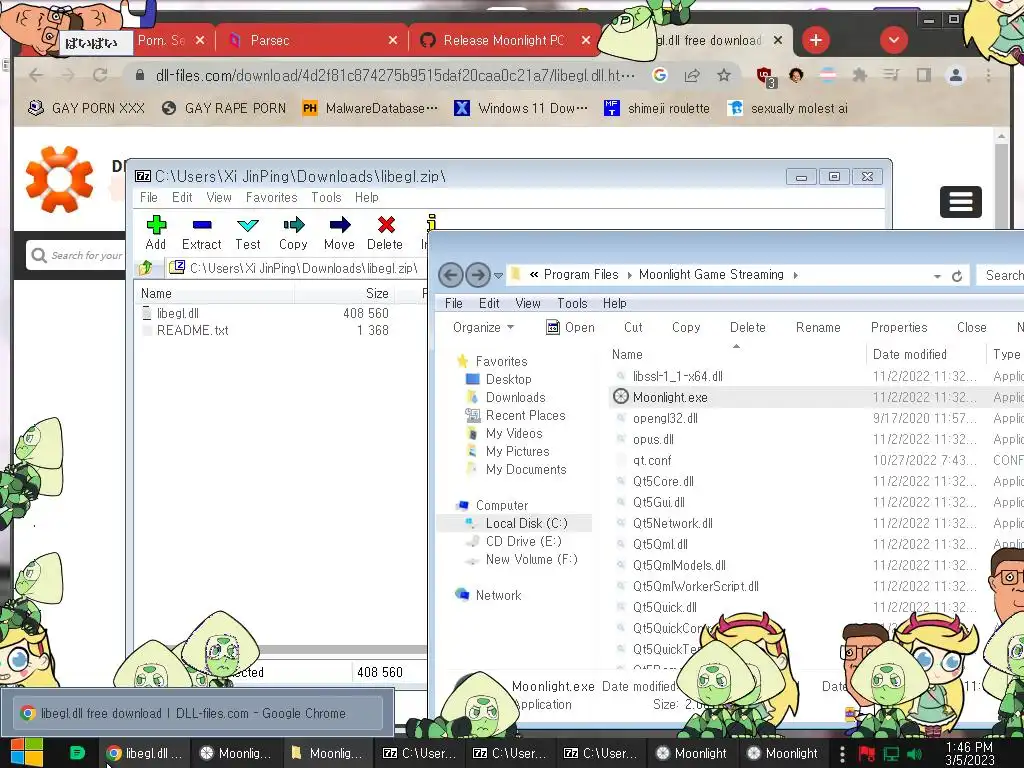Click the 7-Zip Extract button
This screenshot has height=768, width=1024.
click(x=201, y=233)
